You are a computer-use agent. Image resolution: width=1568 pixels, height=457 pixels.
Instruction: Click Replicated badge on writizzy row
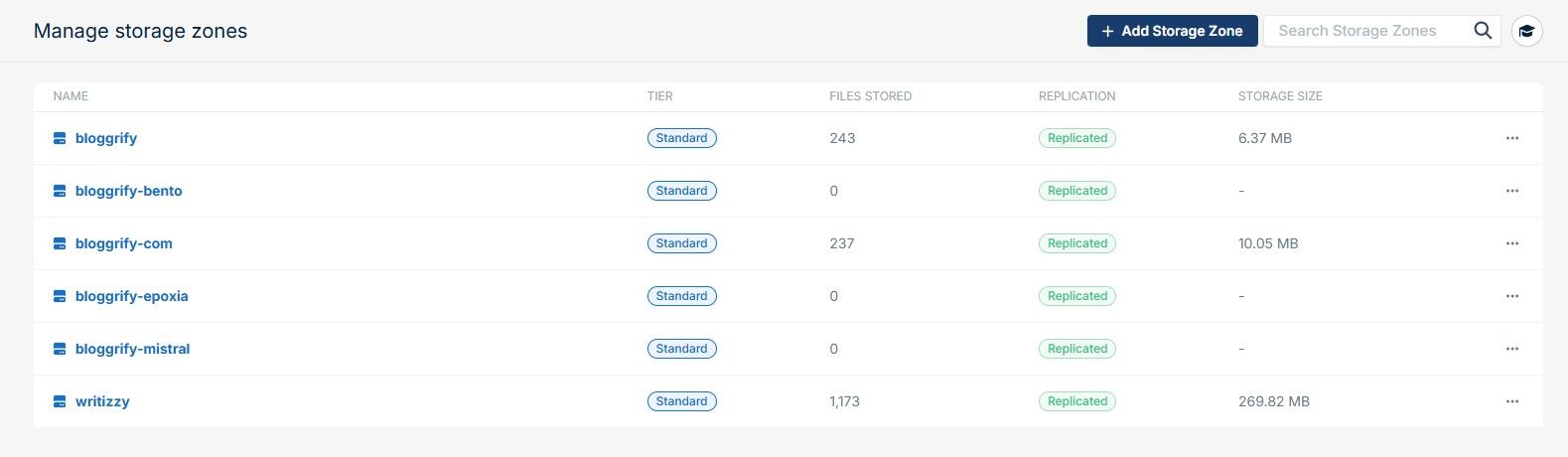(1076, 401)
